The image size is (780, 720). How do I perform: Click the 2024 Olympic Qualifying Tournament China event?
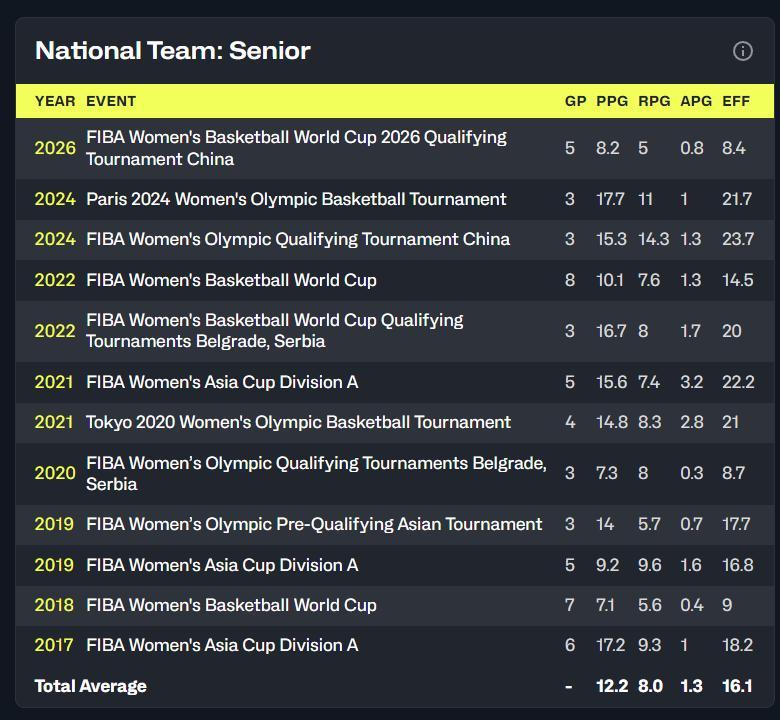[298, 239]
